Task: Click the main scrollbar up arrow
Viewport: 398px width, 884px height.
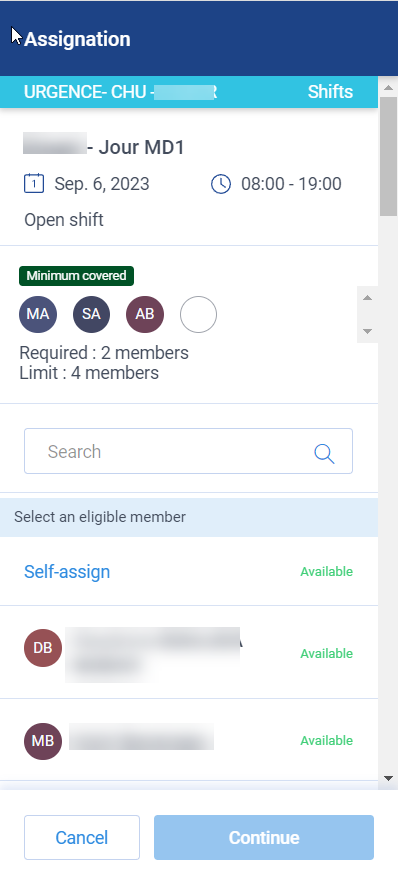Action: click(388, 87)
